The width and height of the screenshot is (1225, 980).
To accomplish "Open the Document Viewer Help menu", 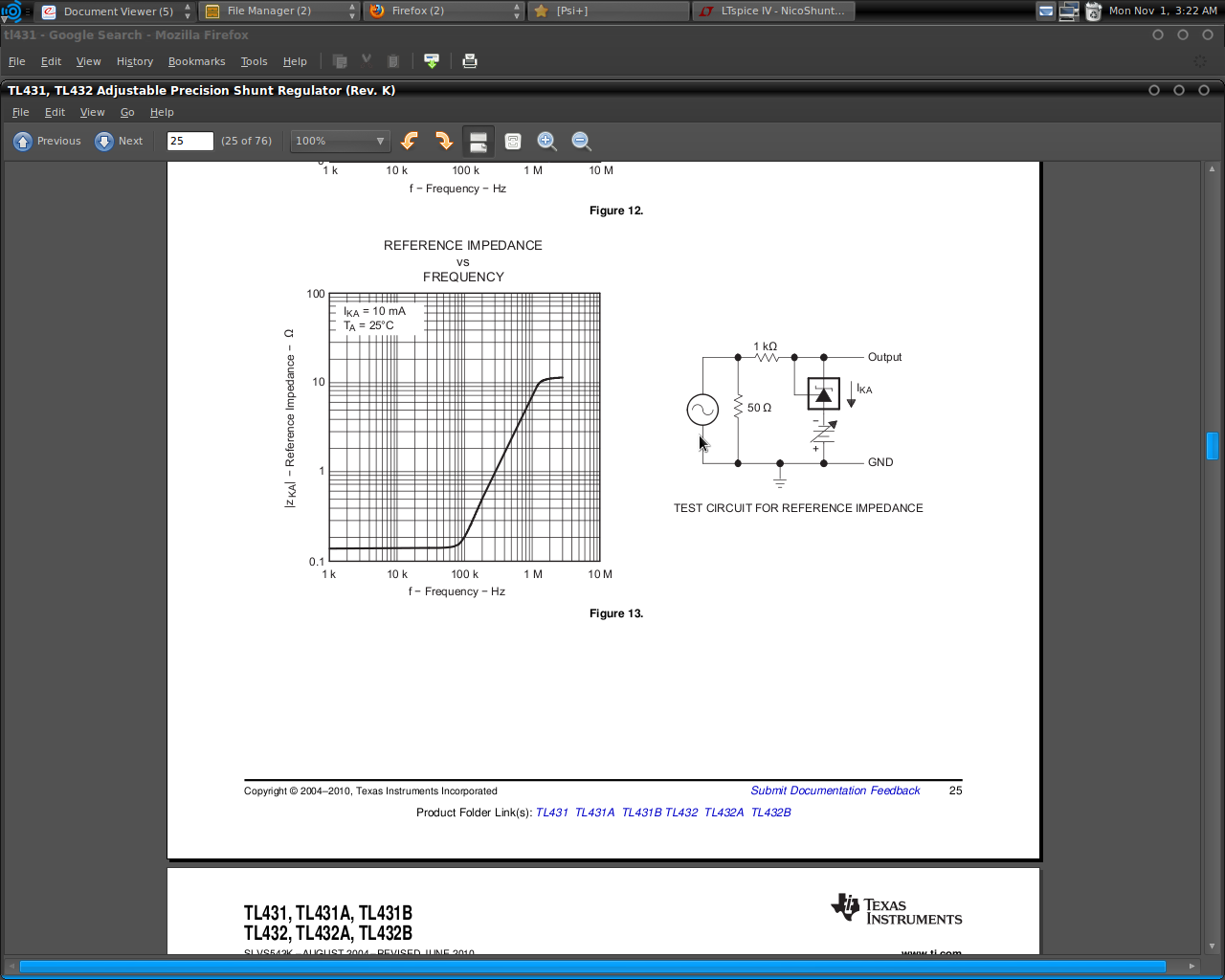I will 162,112.
